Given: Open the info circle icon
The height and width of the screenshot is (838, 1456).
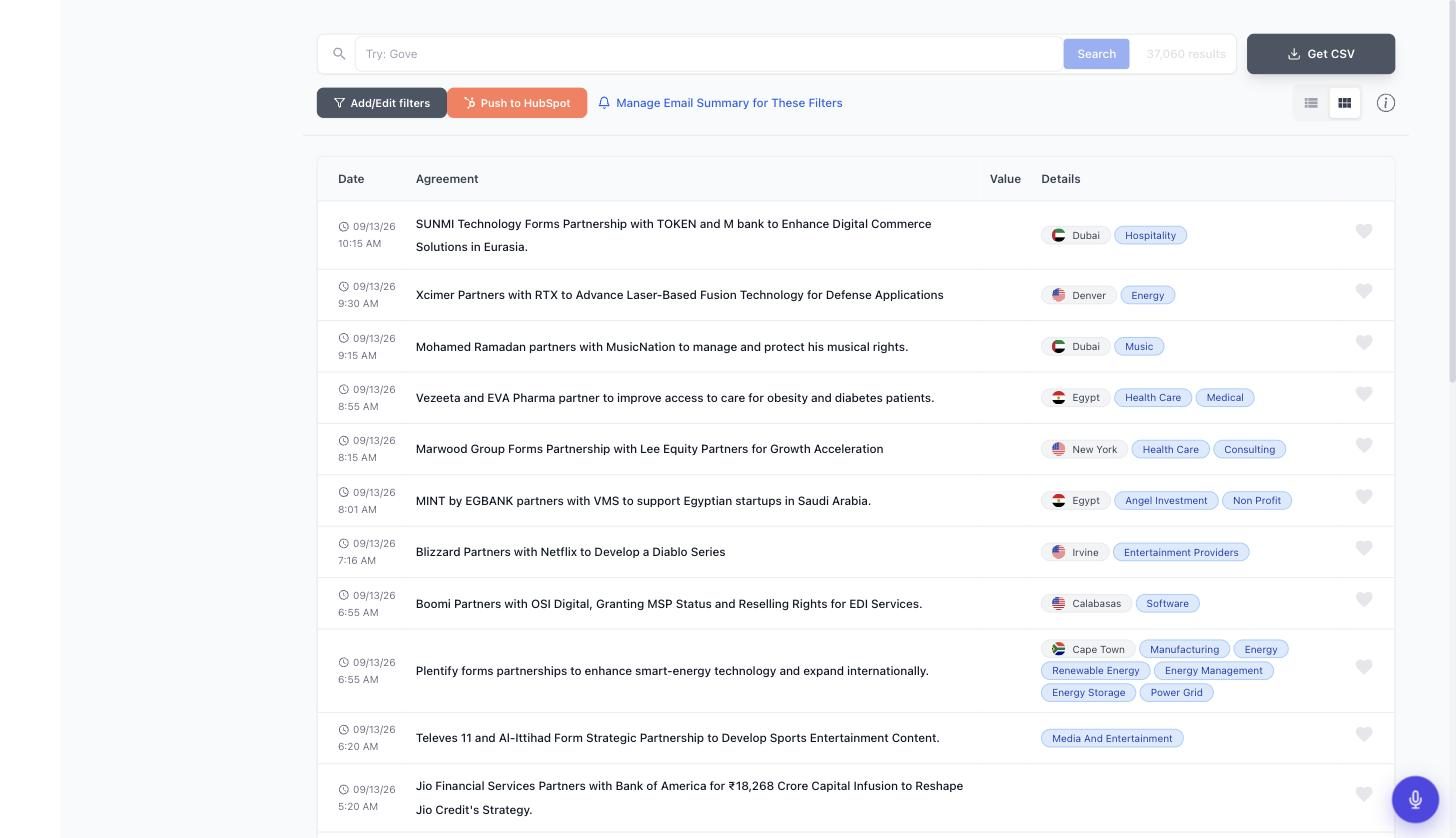Looking at the screenshot, I should pyautogui.click(x=1386, y=103).
